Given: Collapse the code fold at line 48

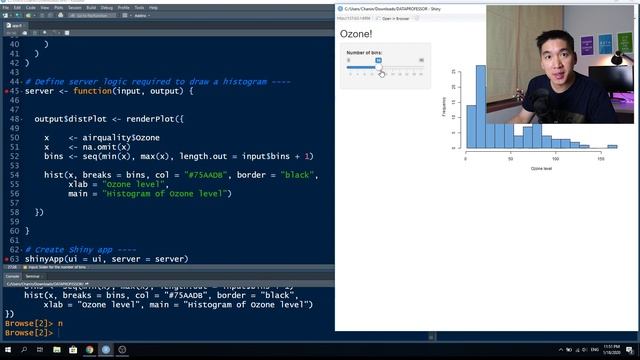Looking at the screenshot, I should pos(21,120).
